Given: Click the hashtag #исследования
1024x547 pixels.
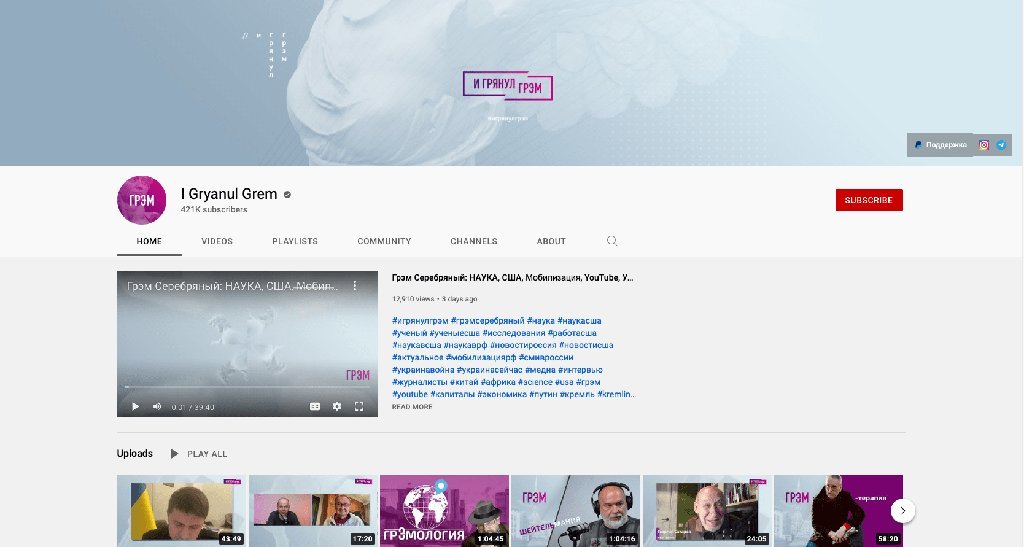Looking at the screenshot, I should 514,333.
